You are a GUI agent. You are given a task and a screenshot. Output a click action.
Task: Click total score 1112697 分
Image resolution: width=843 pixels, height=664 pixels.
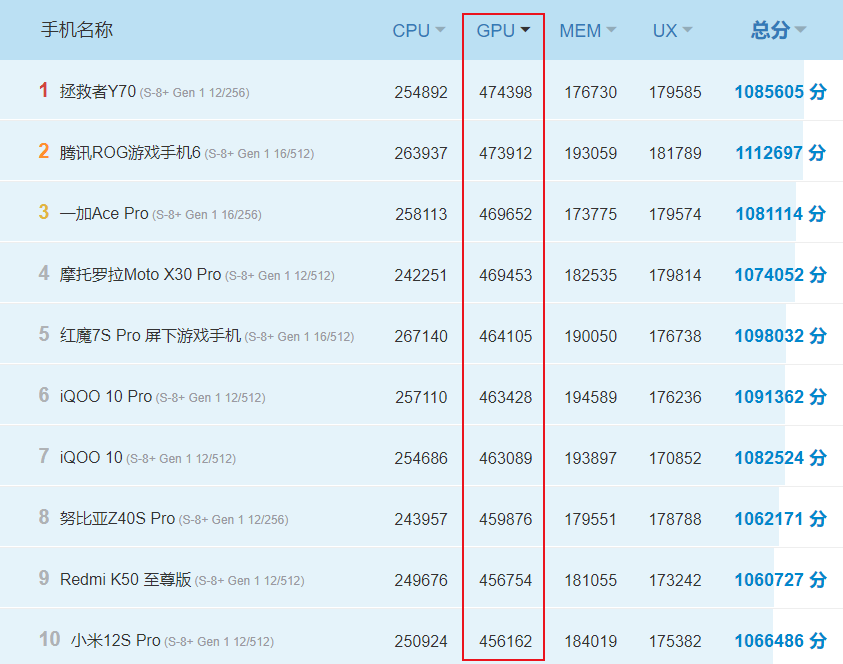(x=780, y=153)
